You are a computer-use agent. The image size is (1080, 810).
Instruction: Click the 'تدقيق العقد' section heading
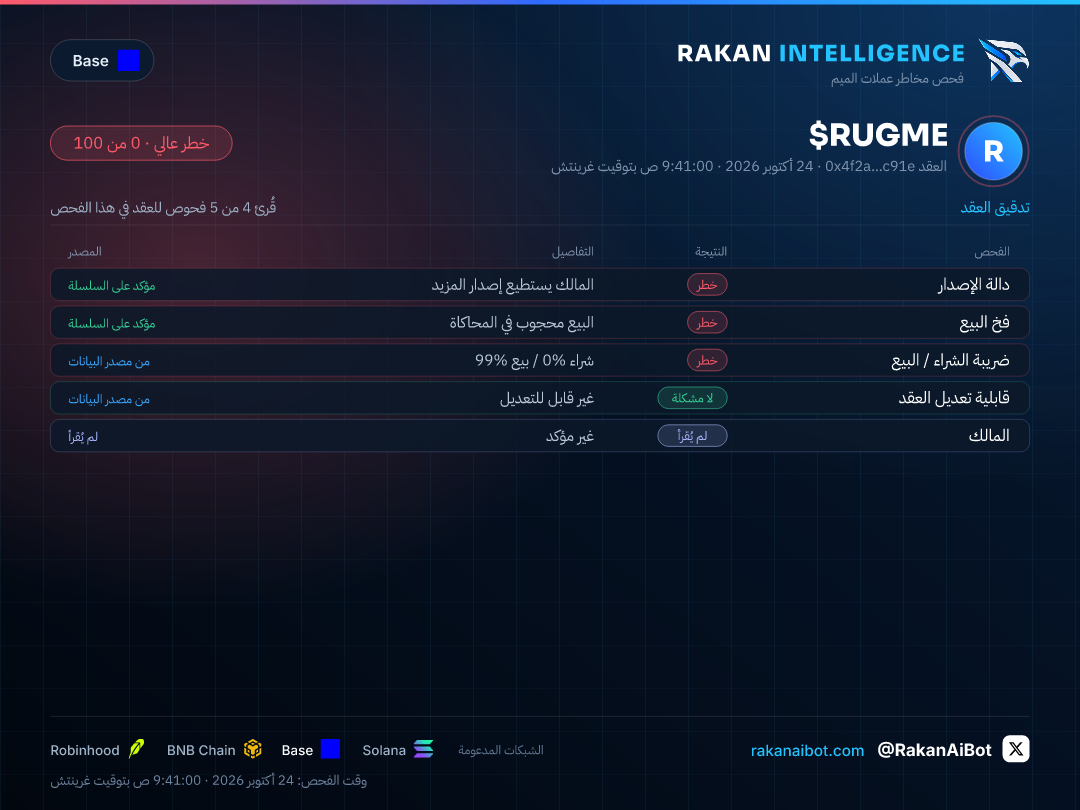[x=995, y=207]
